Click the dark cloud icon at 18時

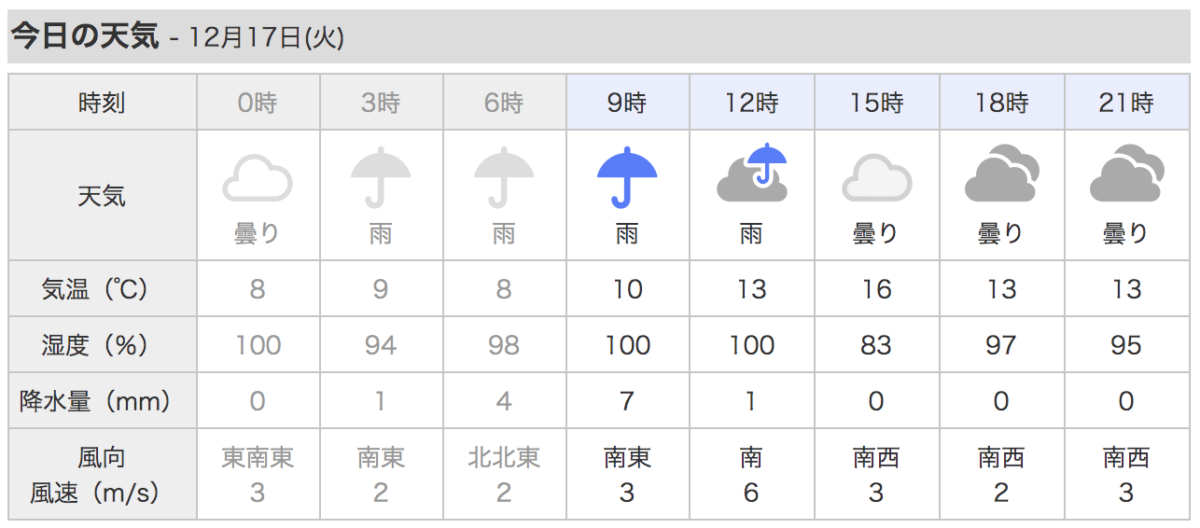(1001, 173)
